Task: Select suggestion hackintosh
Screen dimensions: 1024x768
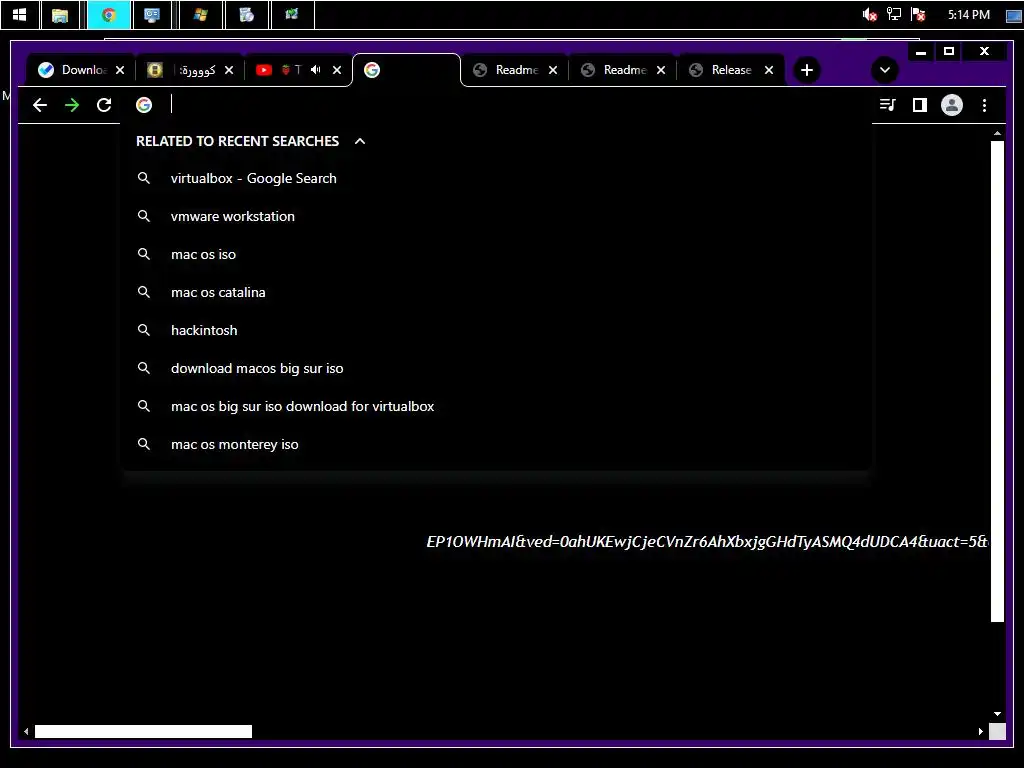Action: pyautogui.click(x=496, y=330)
